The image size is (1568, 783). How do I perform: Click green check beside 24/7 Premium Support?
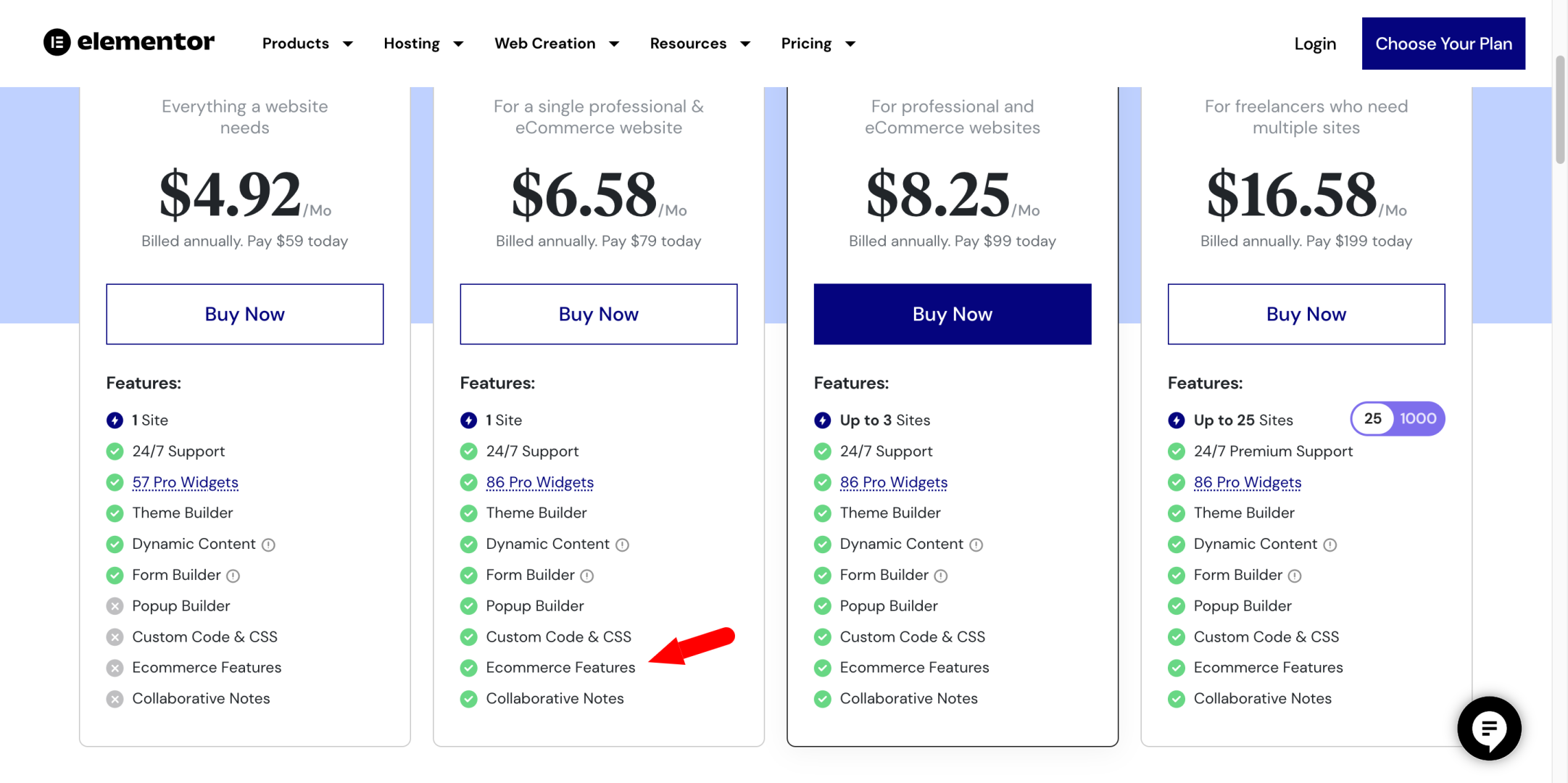1176,452
